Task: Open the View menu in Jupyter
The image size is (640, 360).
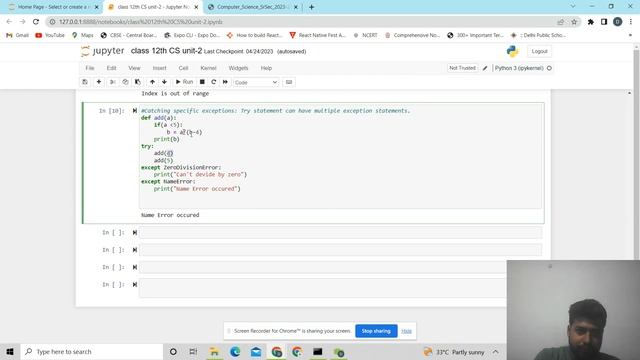Action: tap(134, 68)
